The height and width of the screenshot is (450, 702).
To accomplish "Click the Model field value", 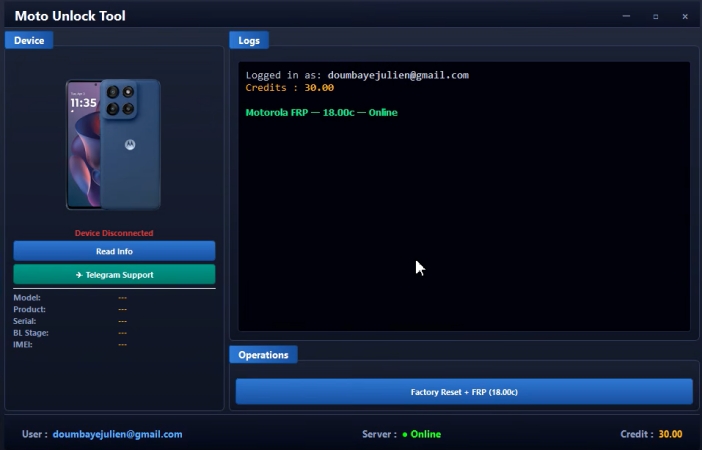I will [122, 298].
